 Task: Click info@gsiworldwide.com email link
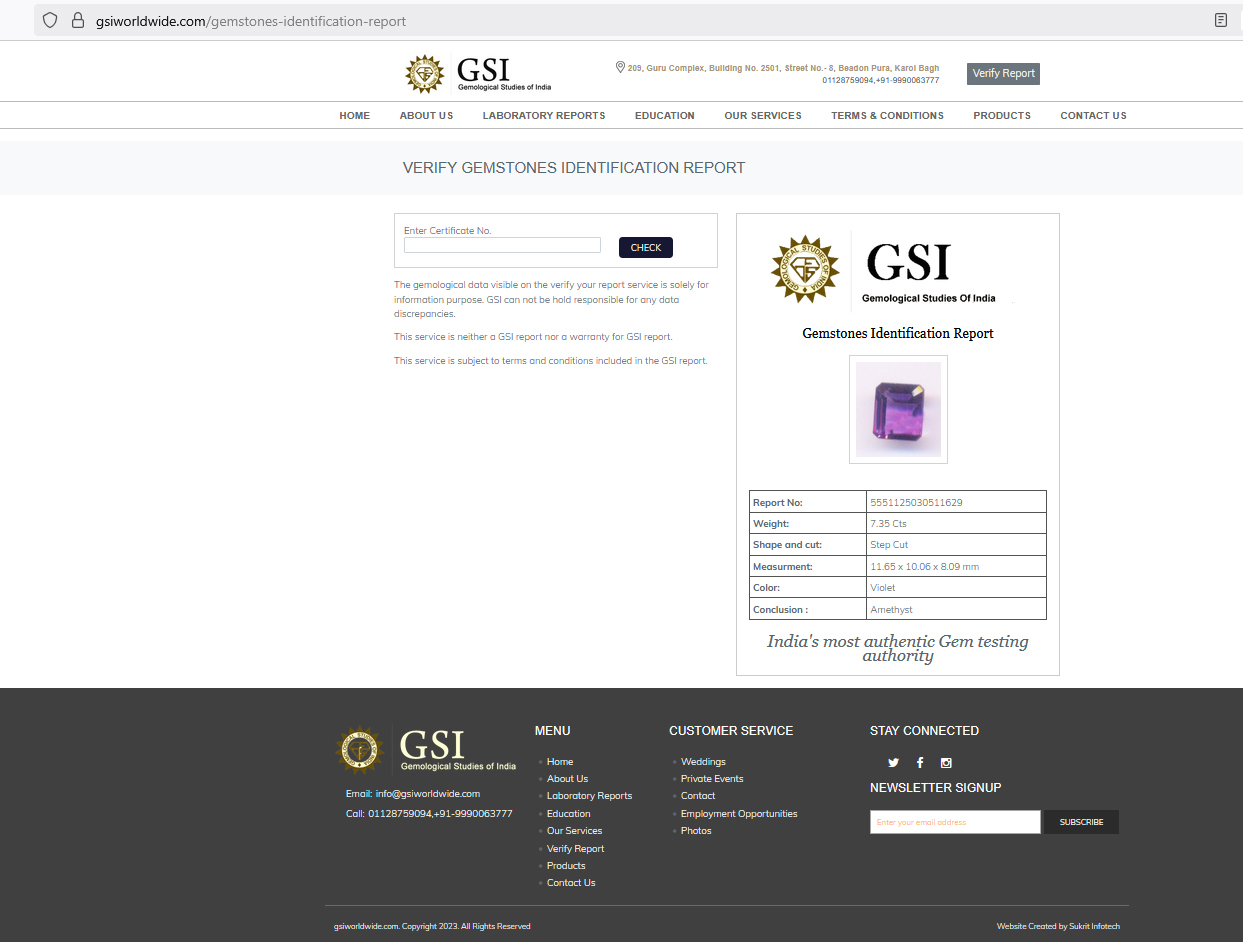click(x=428, y=794)
